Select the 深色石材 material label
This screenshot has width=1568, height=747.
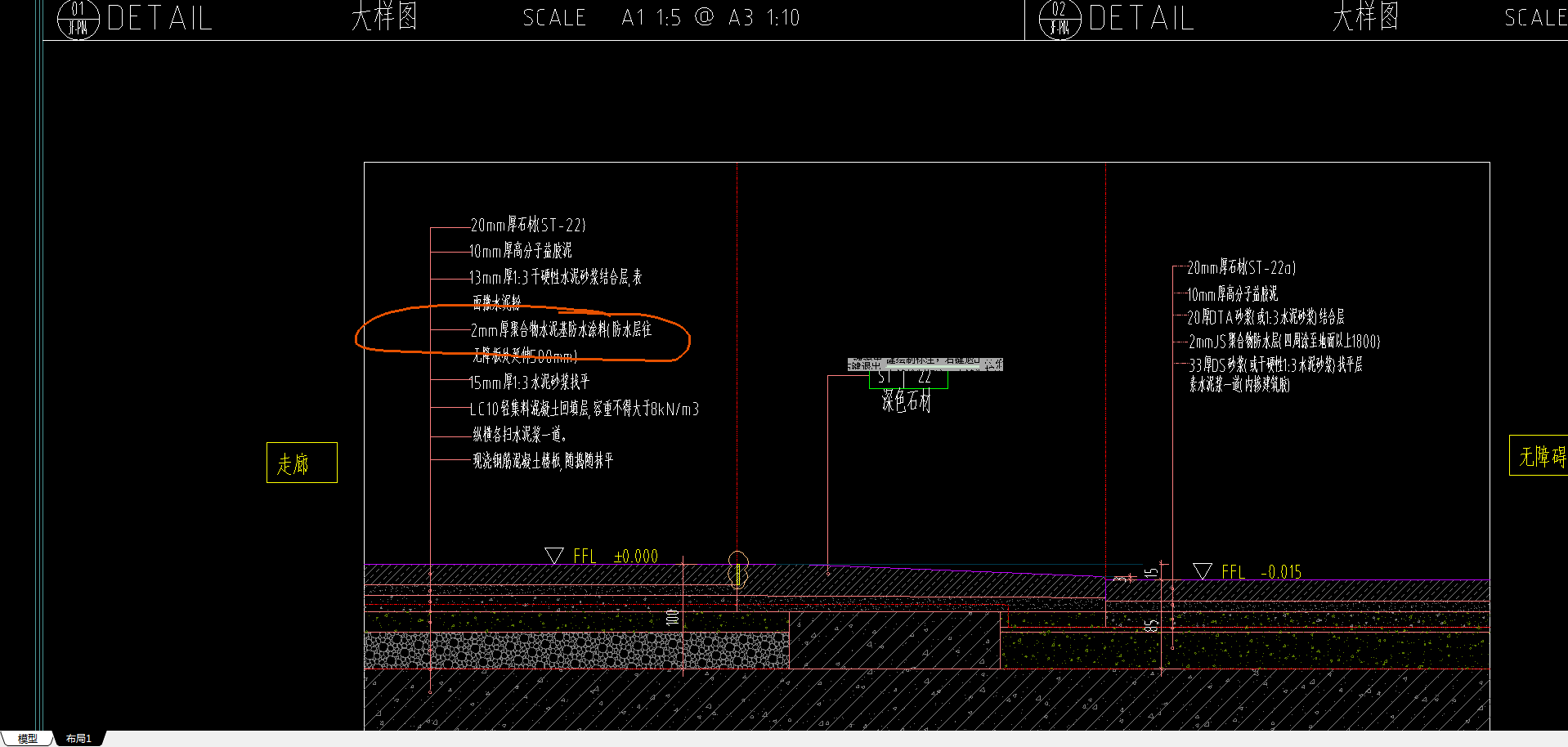pos(906,400)
